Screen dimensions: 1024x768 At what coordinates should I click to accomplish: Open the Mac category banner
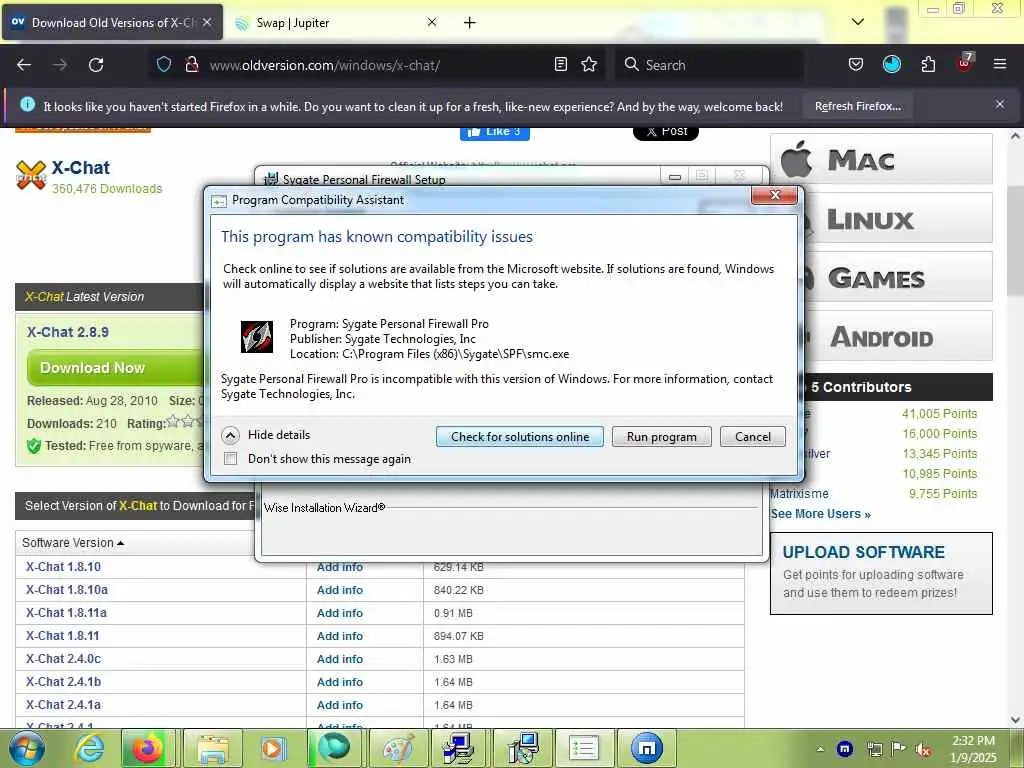pos(882,159)
